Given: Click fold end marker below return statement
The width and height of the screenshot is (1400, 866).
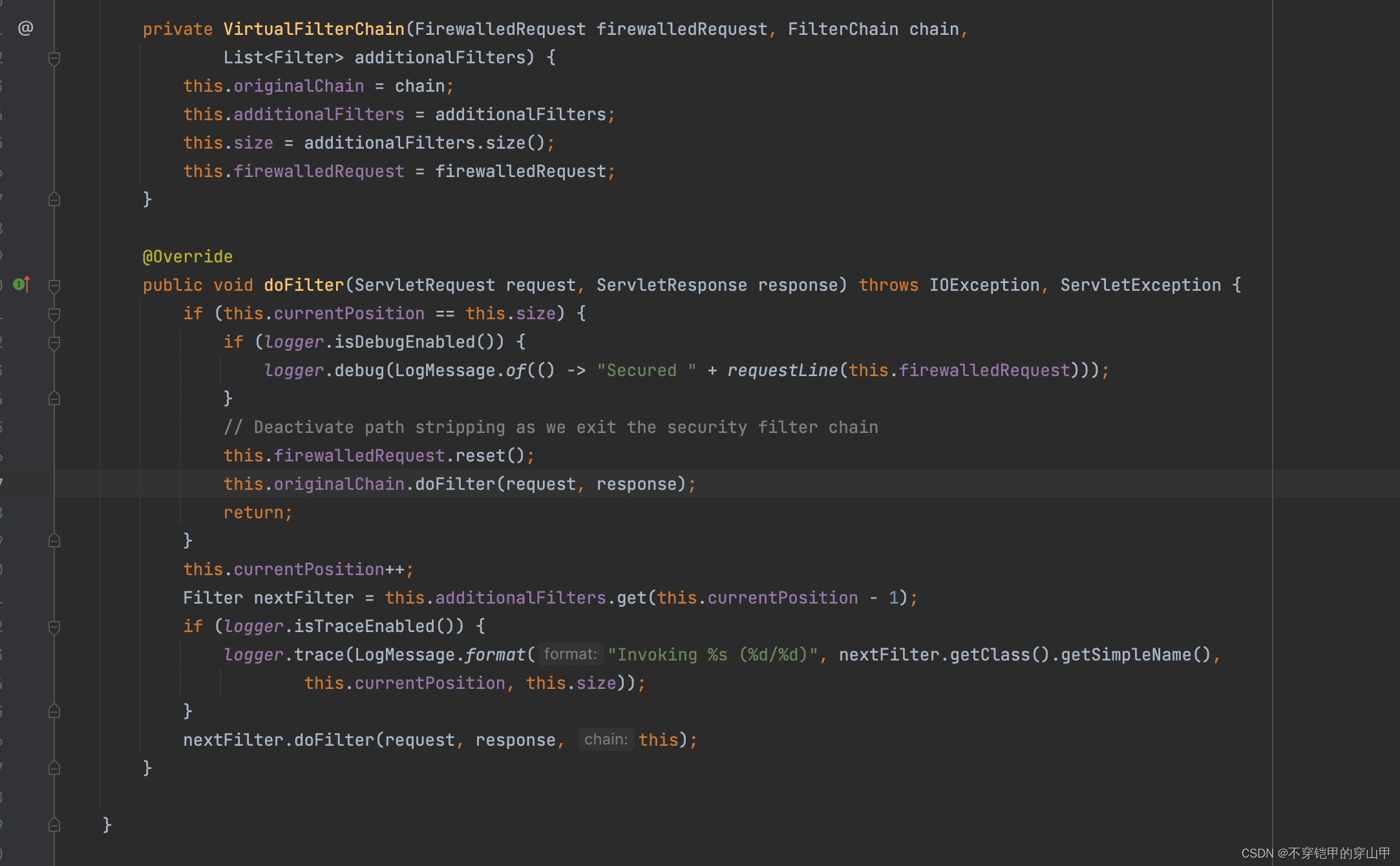Looking at the screenshot, I should [x=54, y=540].
